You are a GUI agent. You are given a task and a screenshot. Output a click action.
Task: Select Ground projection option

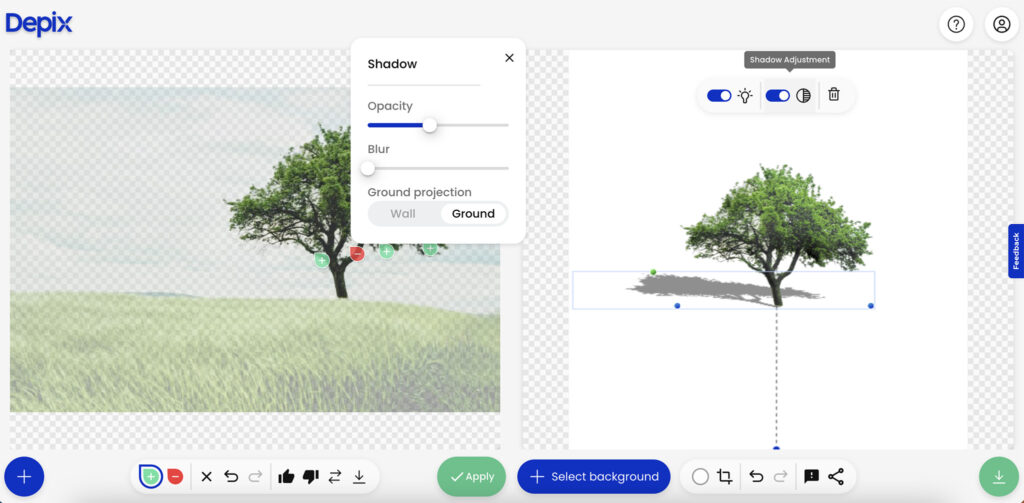473,214
